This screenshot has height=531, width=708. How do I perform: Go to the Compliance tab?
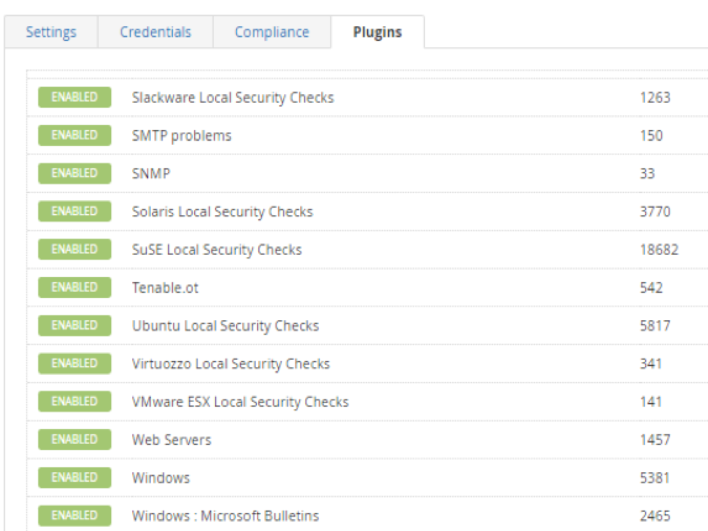[271, 32]
